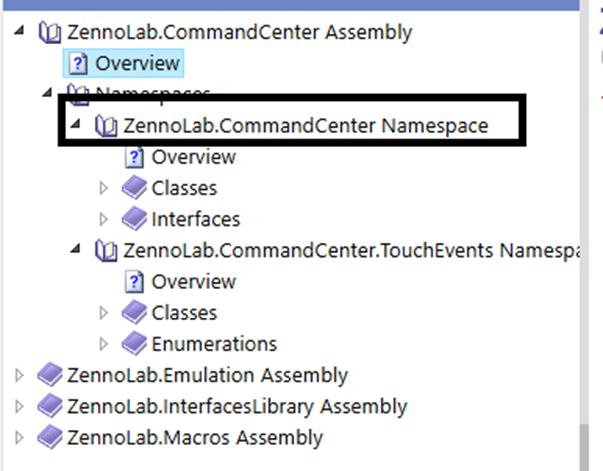Click the Interfaces purple book icon
This screenshot has height=471, width=603.
click(x=134, y=218)
